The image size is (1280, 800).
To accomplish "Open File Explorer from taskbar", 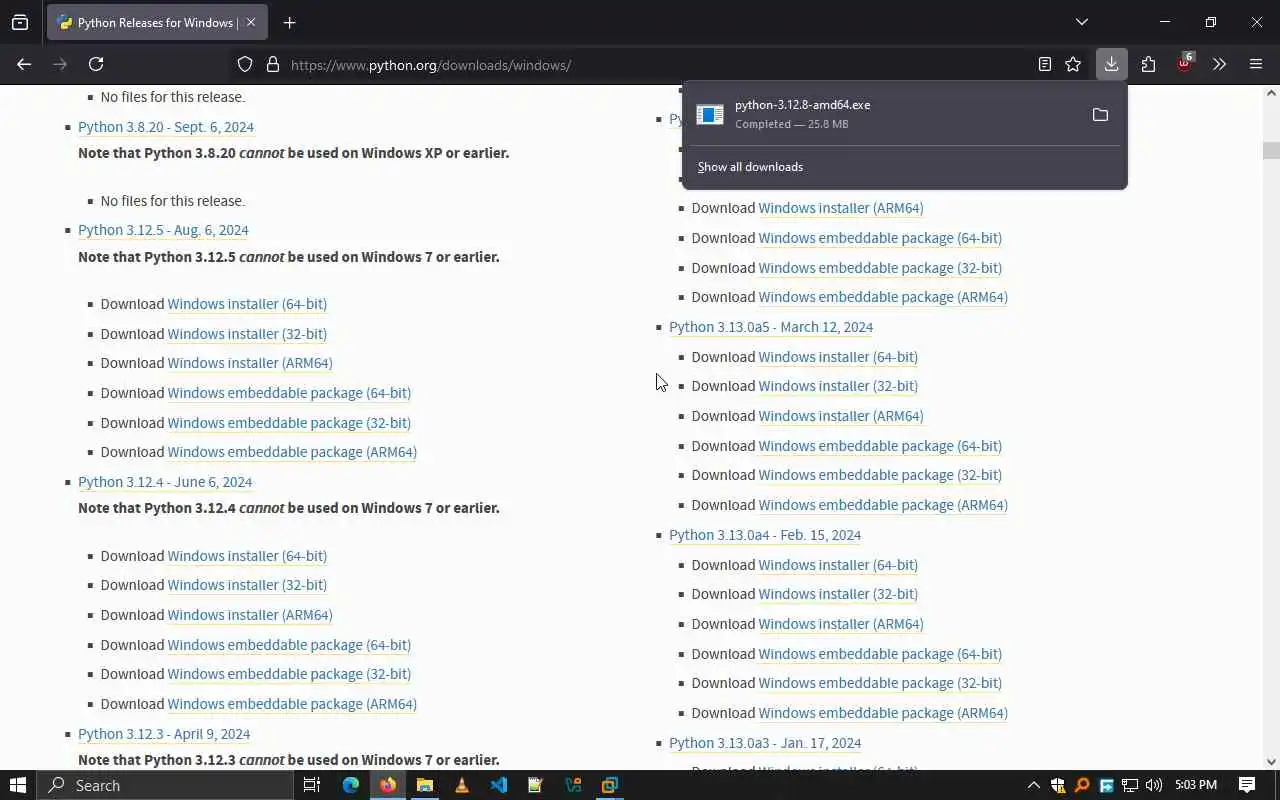I will [425, 785].
